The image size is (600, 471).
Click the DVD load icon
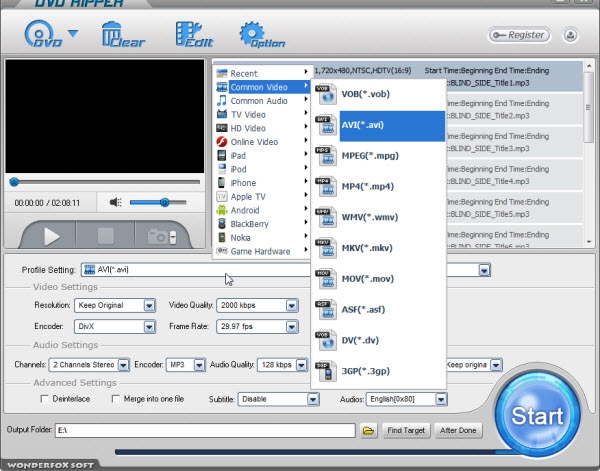coord(40,36)
